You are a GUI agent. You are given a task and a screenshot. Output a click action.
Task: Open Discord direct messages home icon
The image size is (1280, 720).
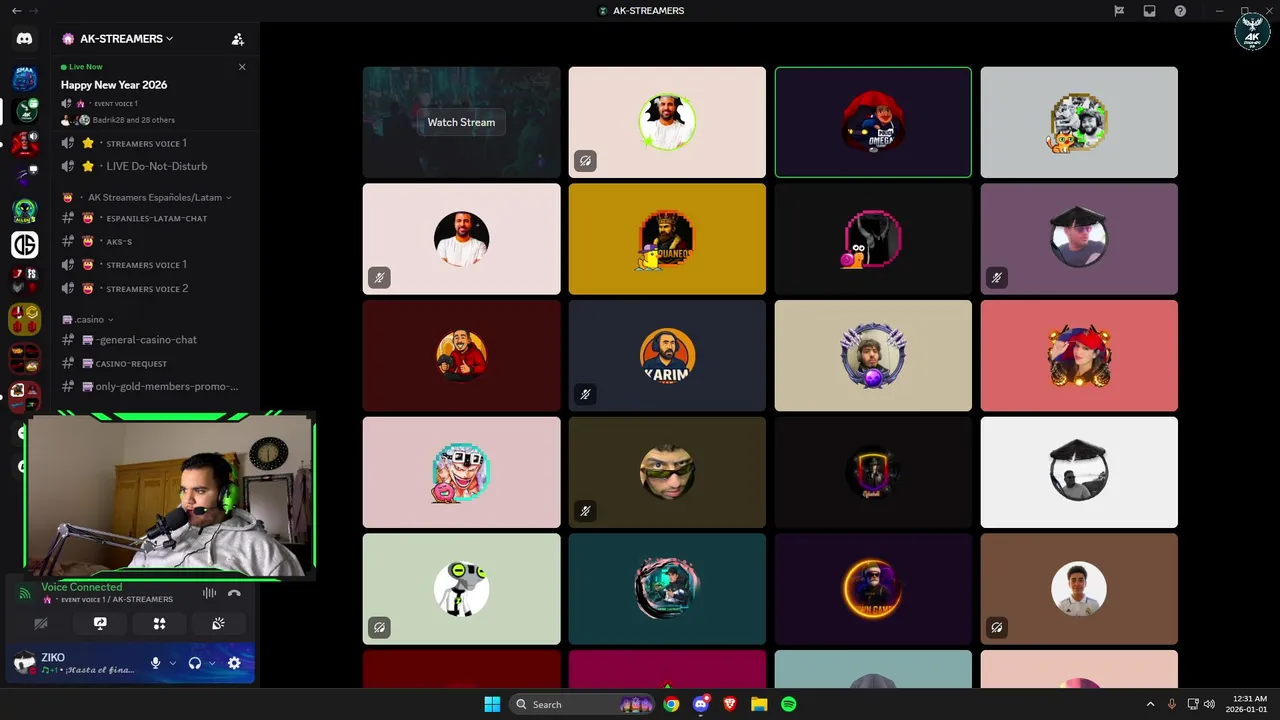pos(25,39)
